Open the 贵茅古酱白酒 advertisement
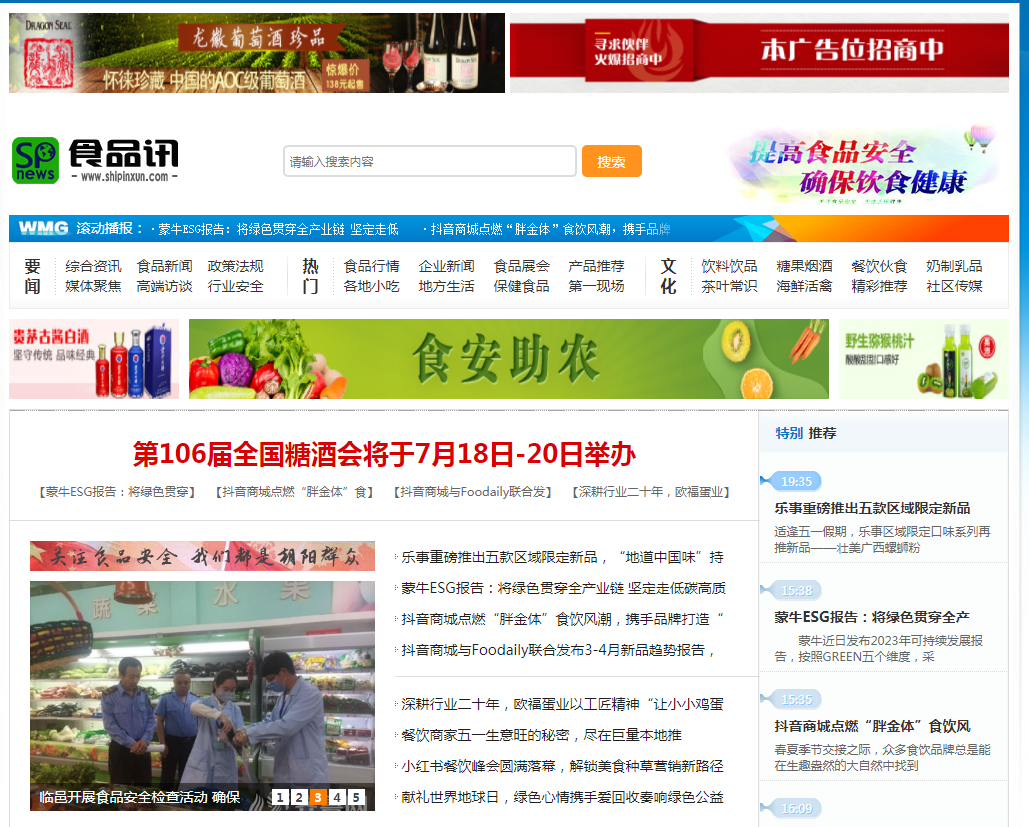Screen dimensions: 1029x827 94,358
